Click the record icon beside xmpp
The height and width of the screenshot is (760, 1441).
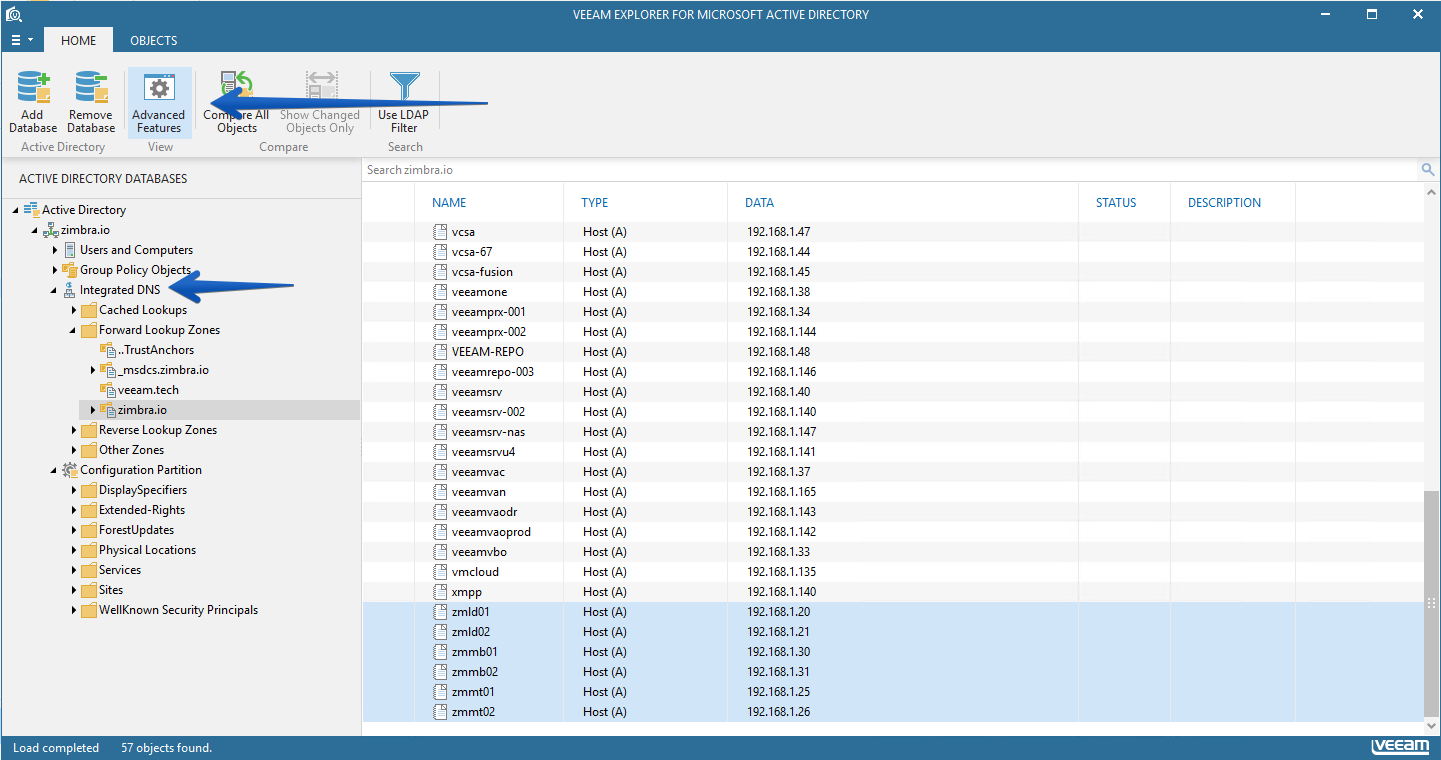(440, 592)
